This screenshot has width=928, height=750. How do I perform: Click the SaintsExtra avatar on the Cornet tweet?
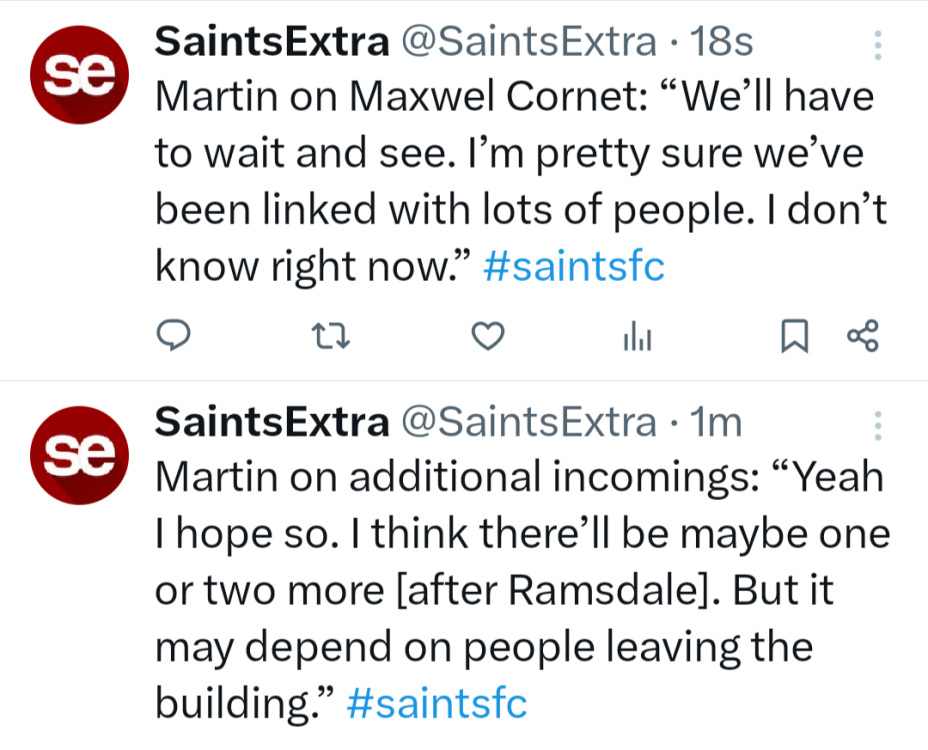click(78, 77)
